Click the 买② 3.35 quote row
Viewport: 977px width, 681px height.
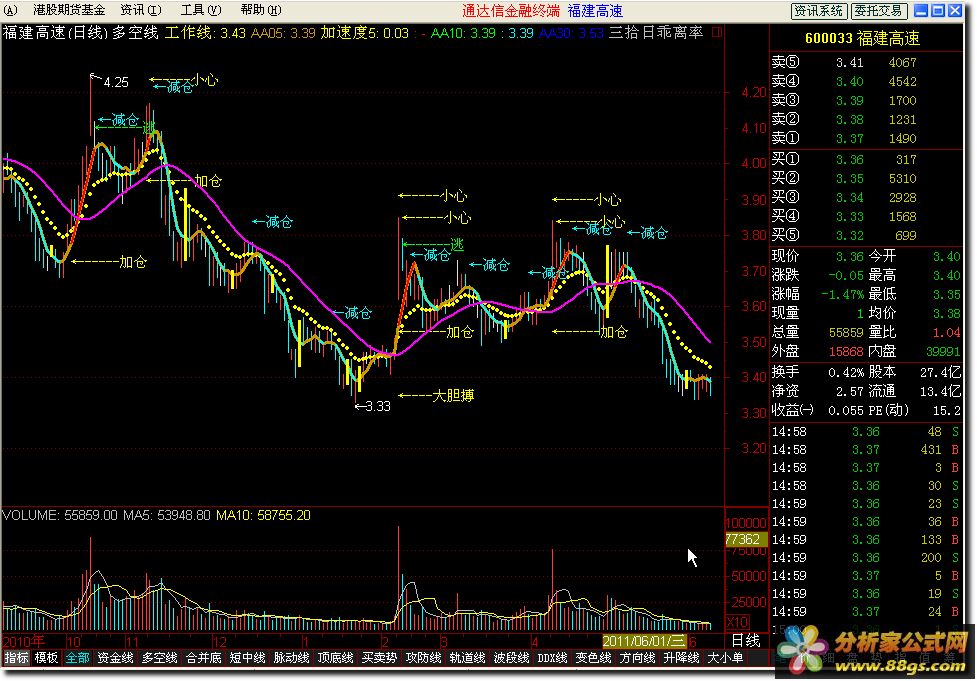pos(867,179)
